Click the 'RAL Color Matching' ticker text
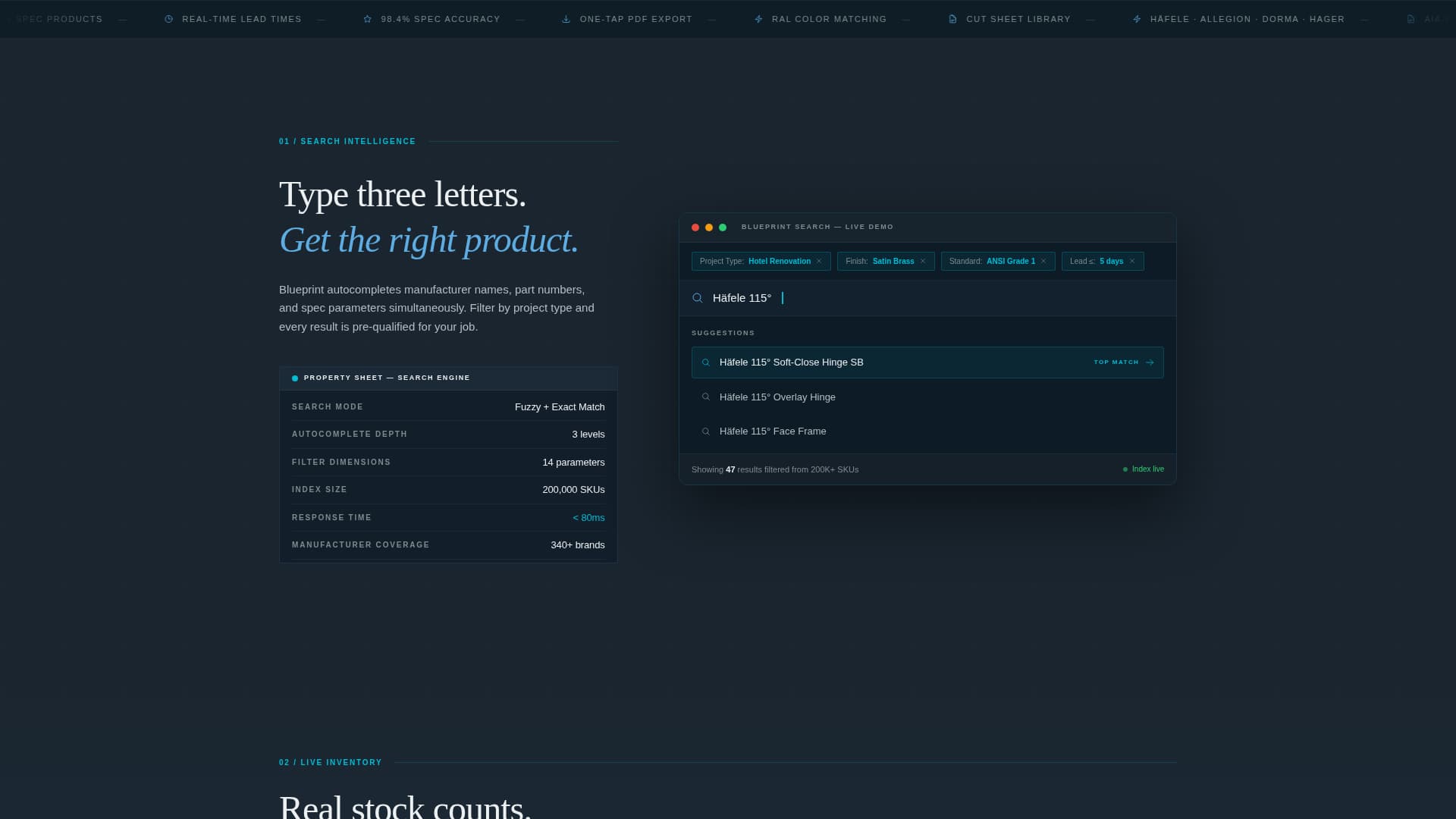This screenshot has width=1456, height=819. [x=829, y=19]
